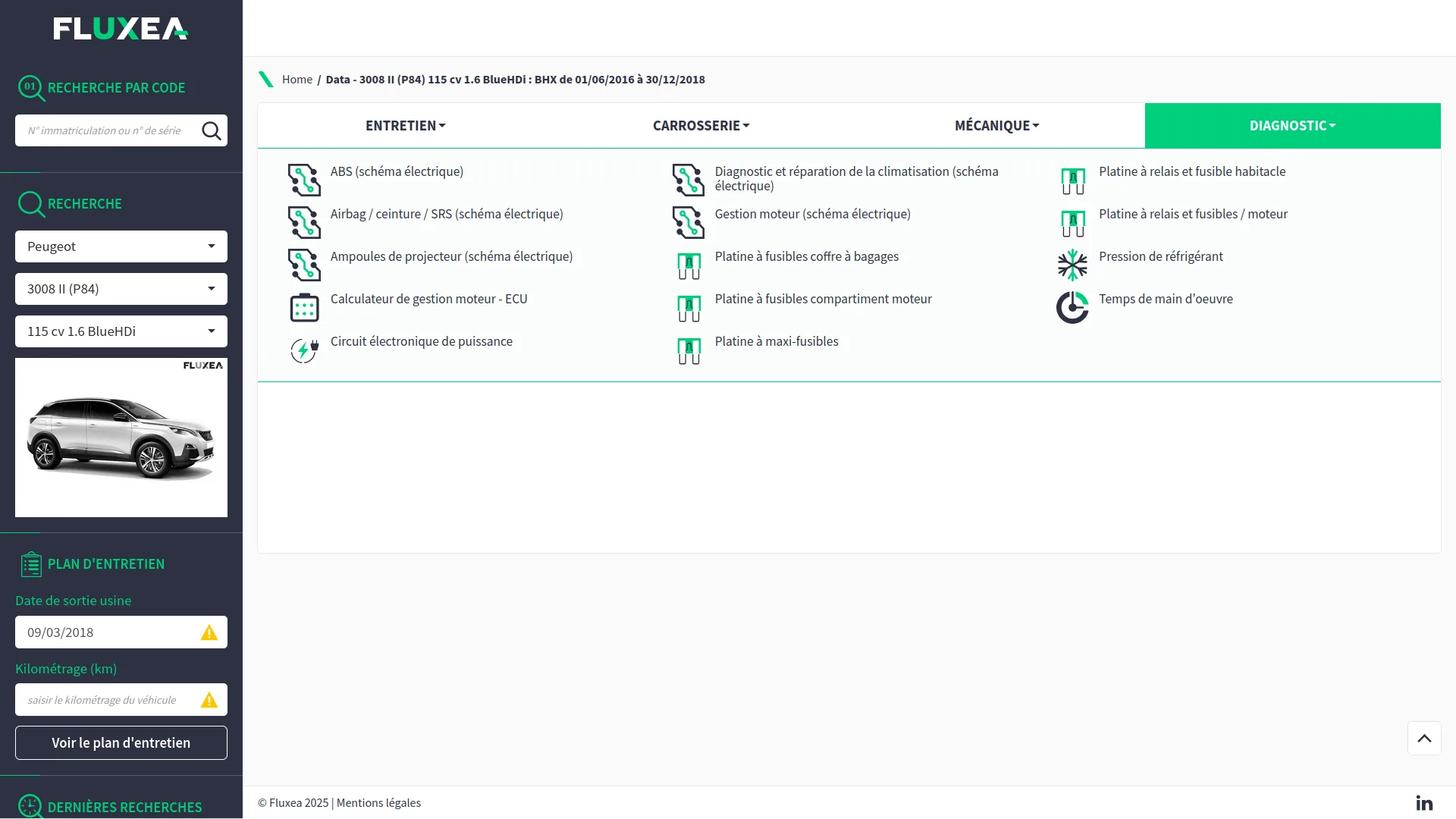The width and height of the screenshot is (1456, 819).
Task: Open the 3008 II (P84) model dropdown
Action: 121,289
